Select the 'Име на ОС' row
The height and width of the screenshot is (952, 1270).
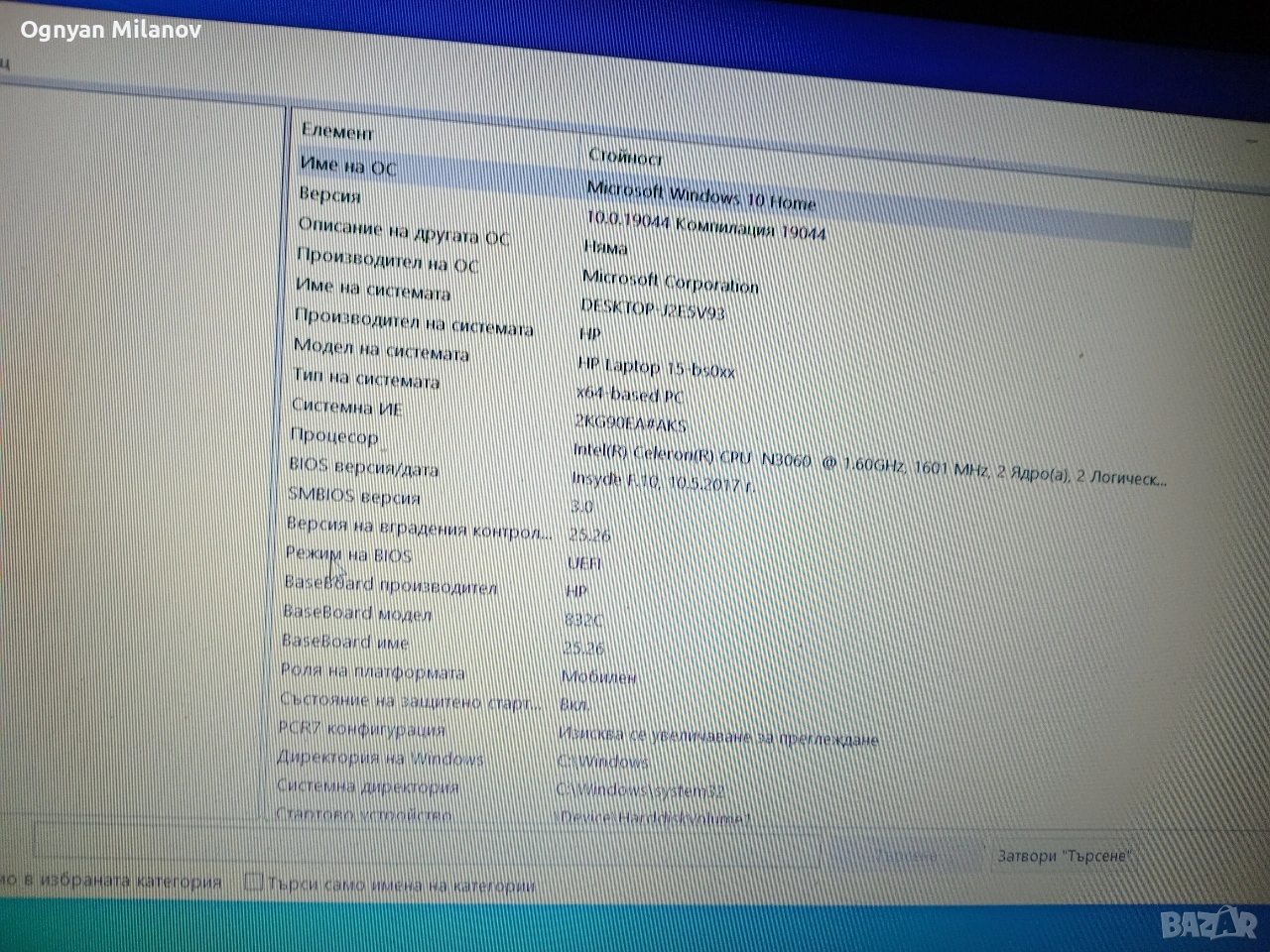tap(347, 166)
